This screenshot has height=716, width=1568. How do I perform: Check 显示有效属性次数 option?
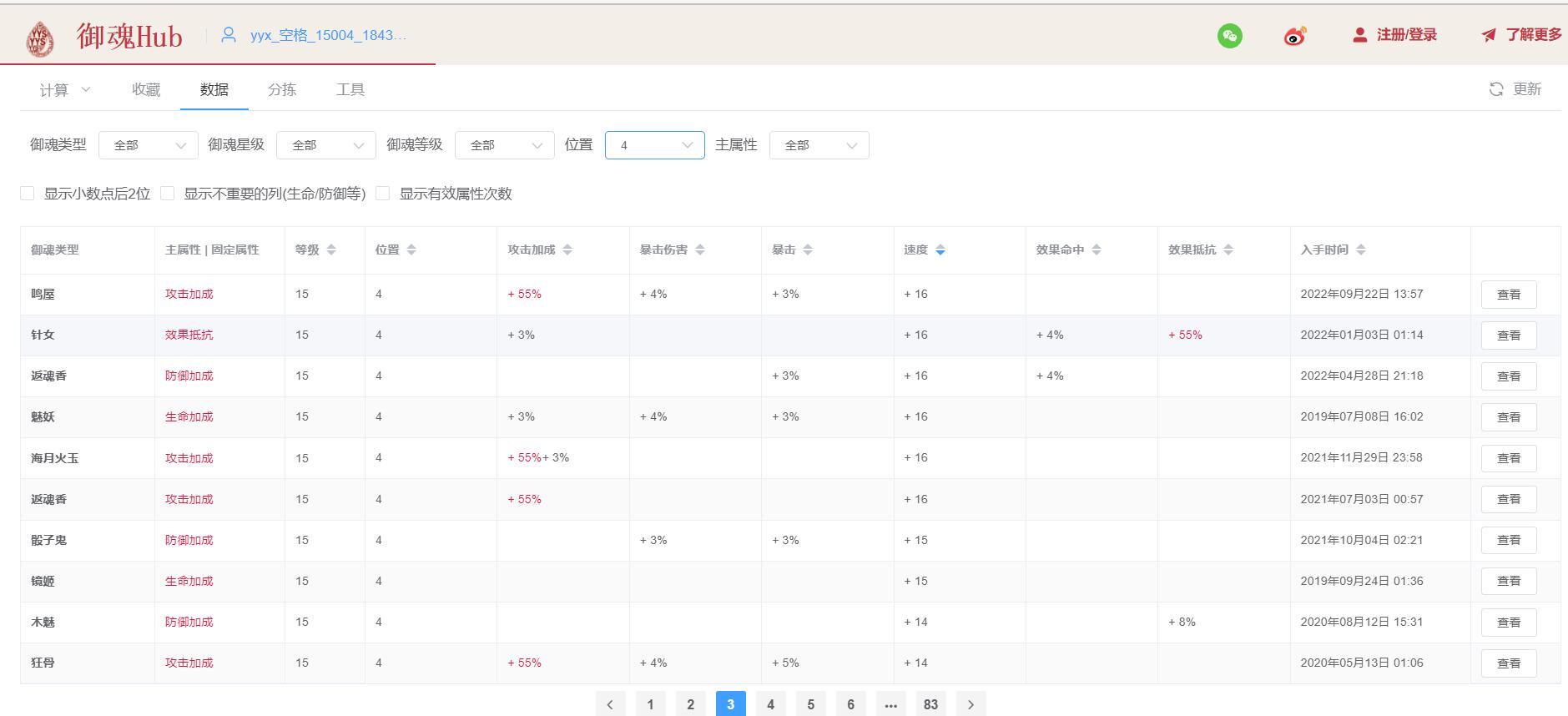383,194
